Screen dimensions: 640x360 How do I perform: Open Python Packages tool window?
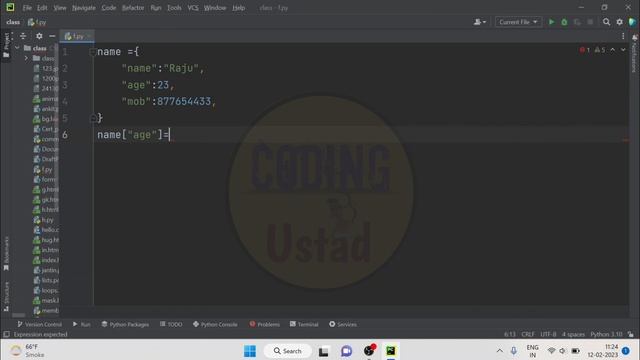click(125, 324)
